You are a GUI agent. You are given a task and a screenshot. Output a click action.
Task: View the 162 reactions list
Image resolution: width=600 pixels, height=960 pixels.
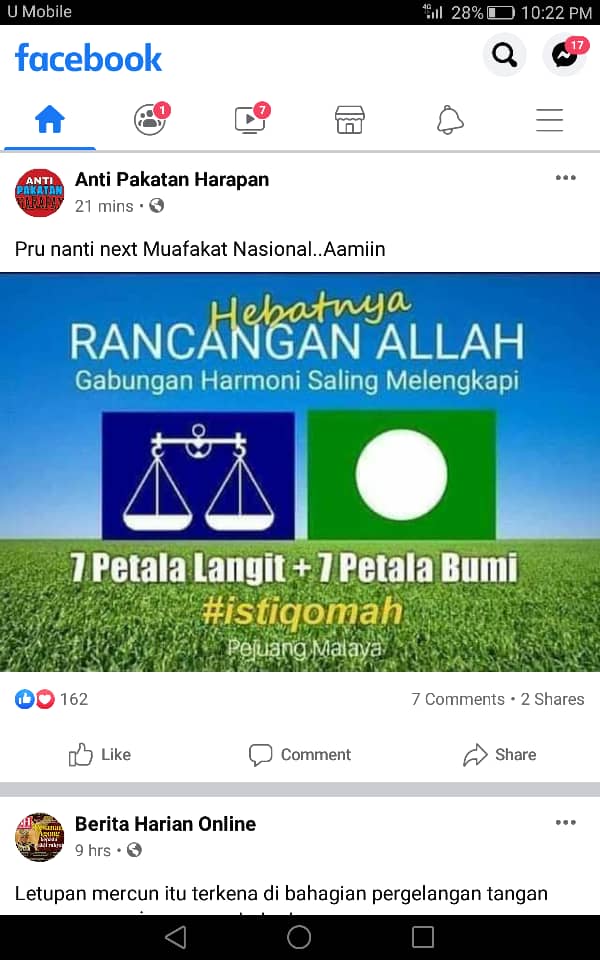51,699
